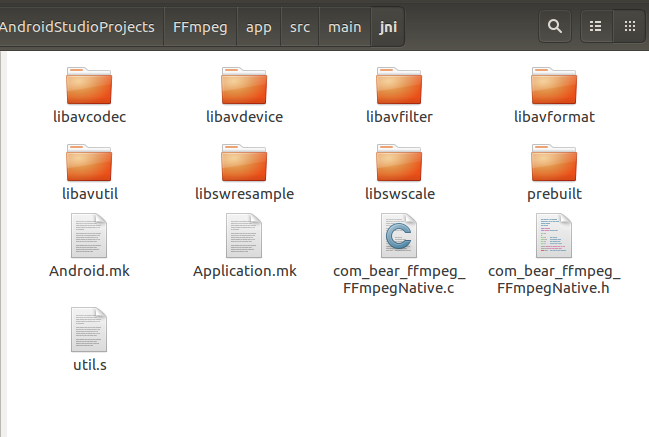Image resolution: width=649 pixels, height=437 pixels.
Task: Select the Application.mk file icon
Action: tap(244, 235)
